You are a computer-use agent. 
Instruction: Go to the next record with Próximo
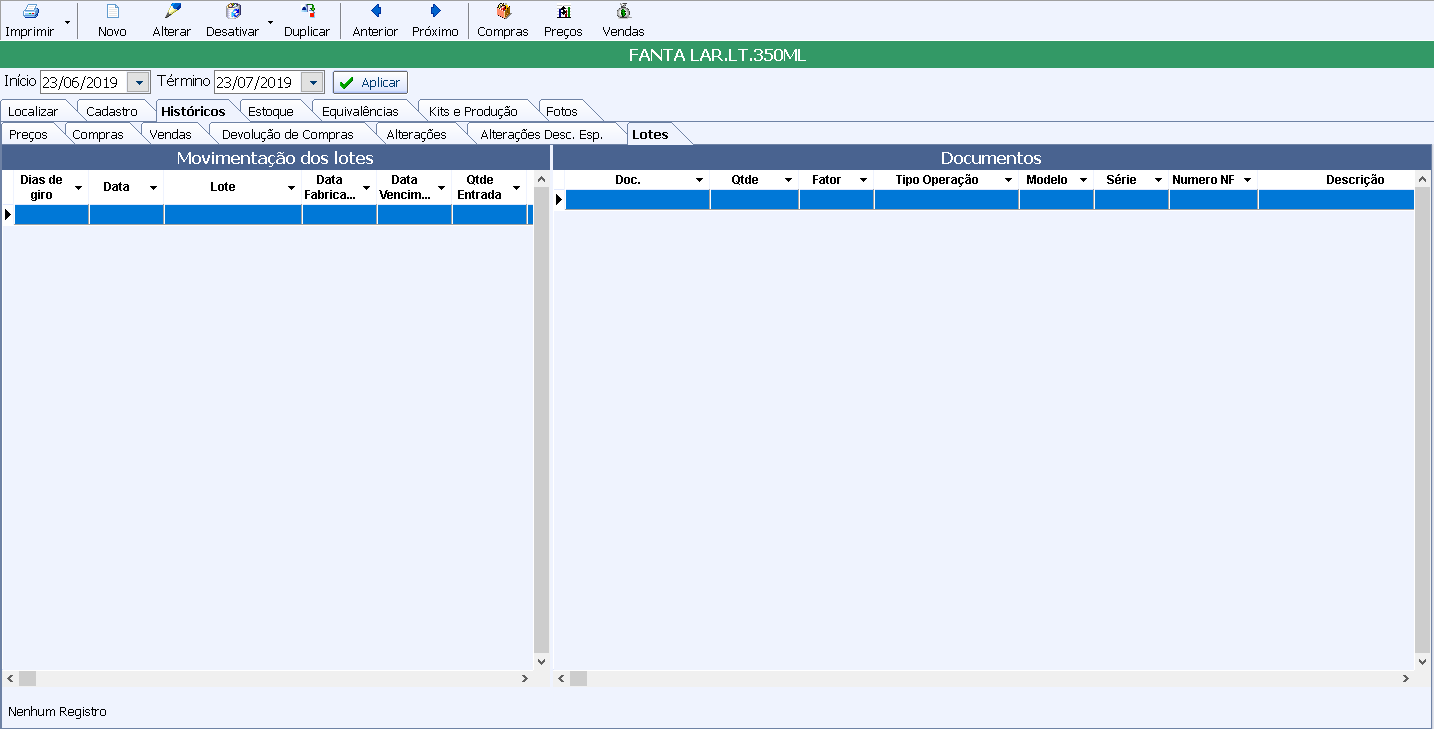[435, 20]
